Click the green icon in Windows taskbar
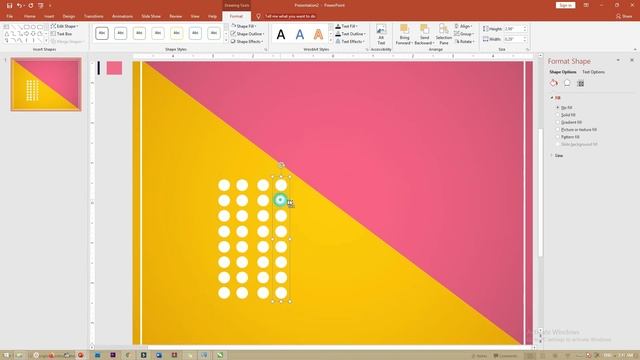Viewport: 640px width, 360px height. click(220, 356)
